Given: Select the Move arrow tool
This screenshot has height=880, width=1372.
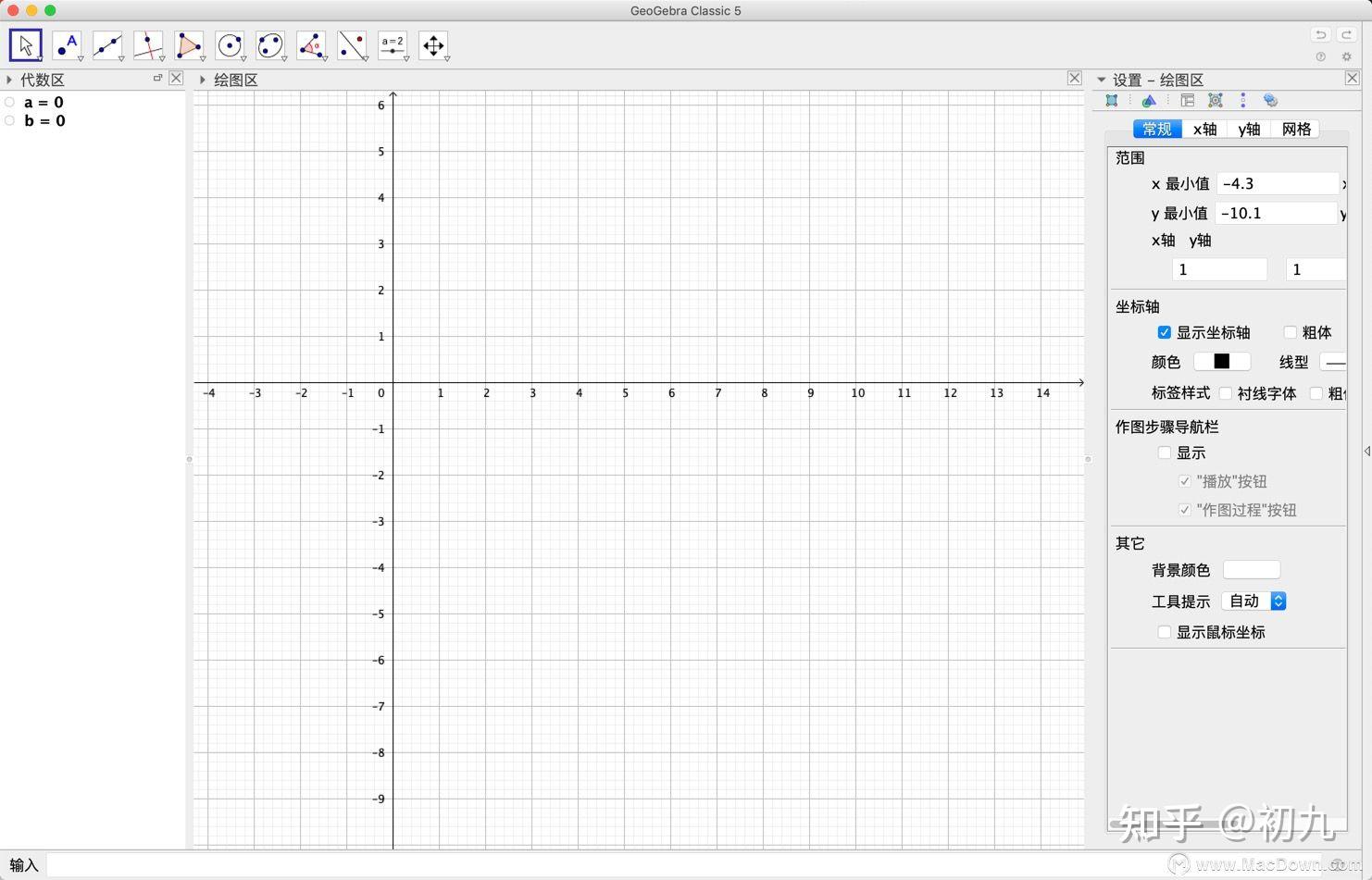Looking at the screenshot, I should pyautogui.click(x=26, y=45).
